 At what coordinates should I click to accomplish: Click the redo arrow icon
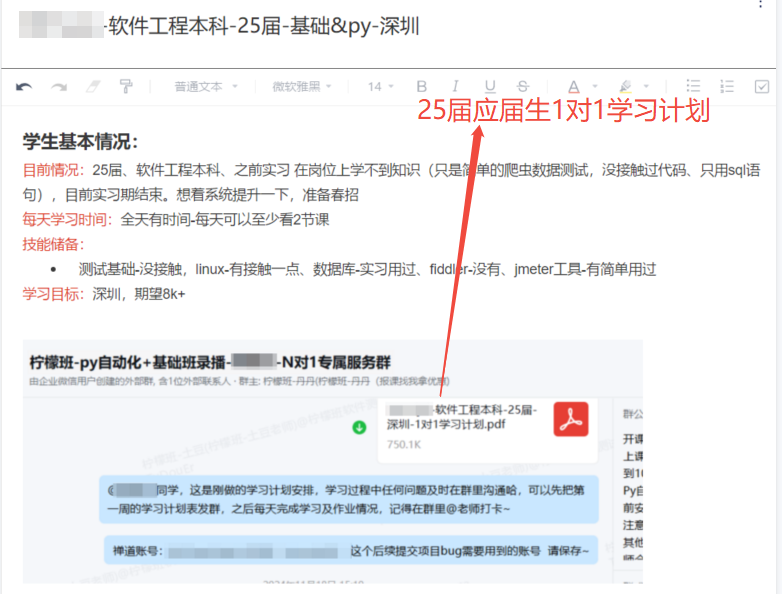click(59, 87)
